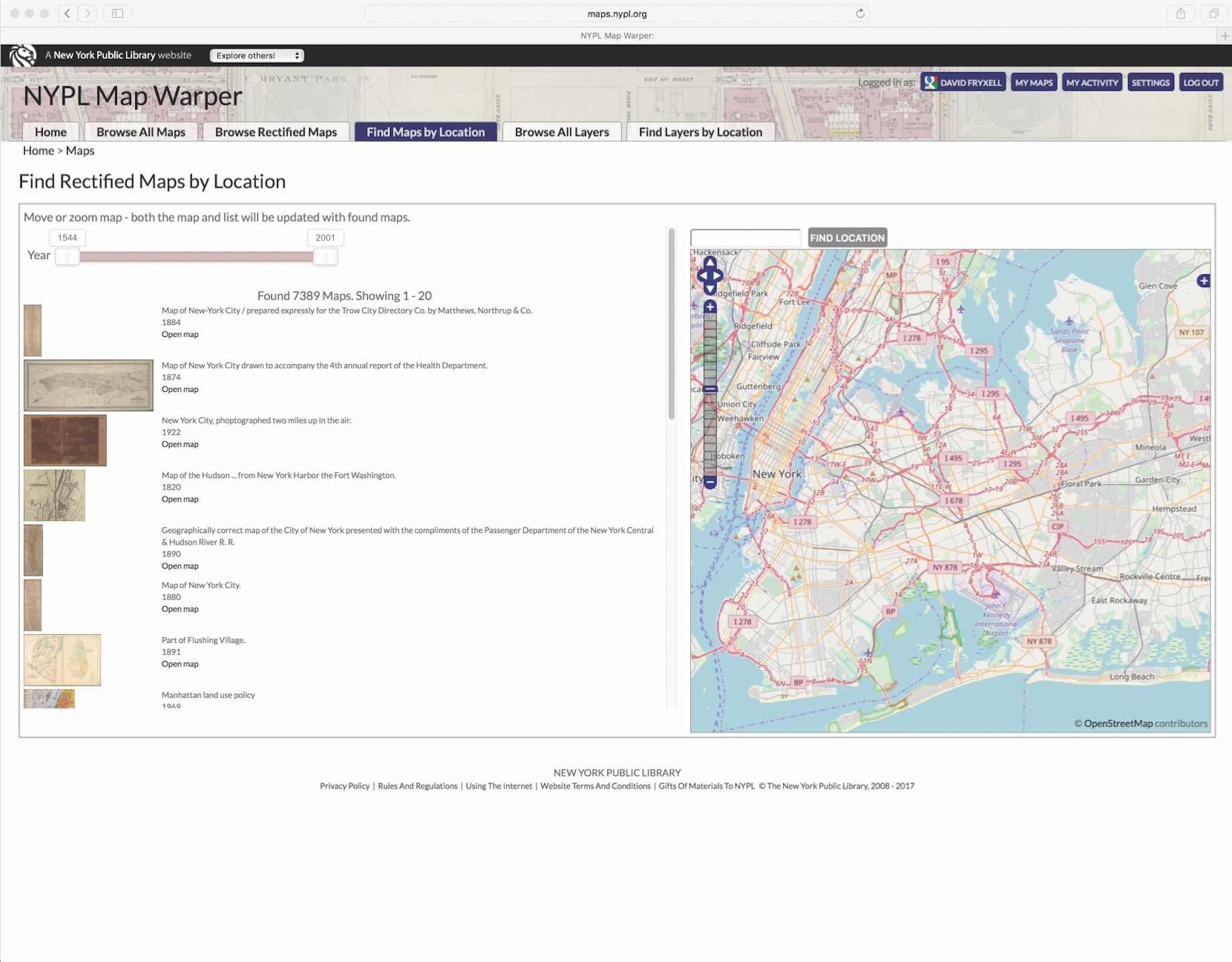
Task: Pan the map south using the down arrow
Action: (710, 290)
